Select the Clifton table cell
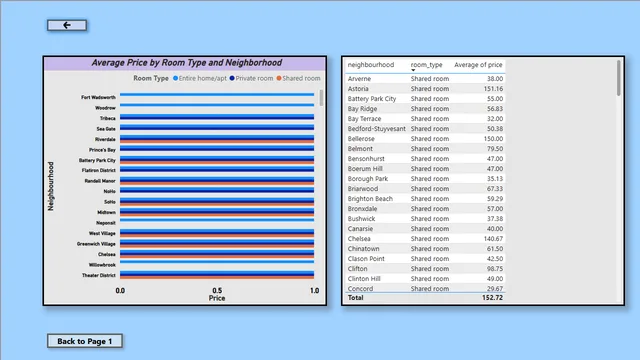This screenshot has height=360, width=640. tap(358, 269)
